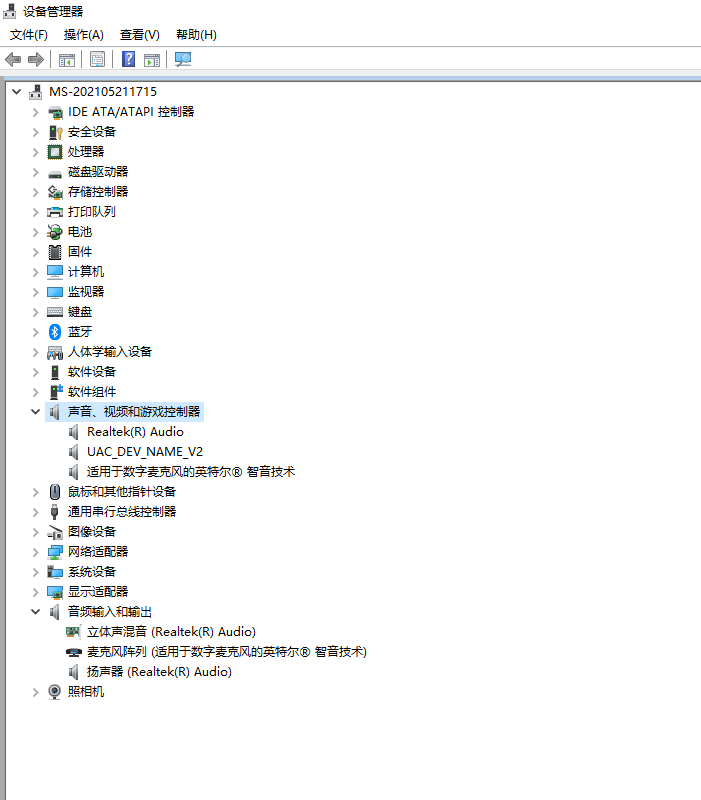The image size is (701, 800).
Task: Collapse the 声音、视频和游戏控制器 category
Action: pyautogui.click(x=35, y=412)
